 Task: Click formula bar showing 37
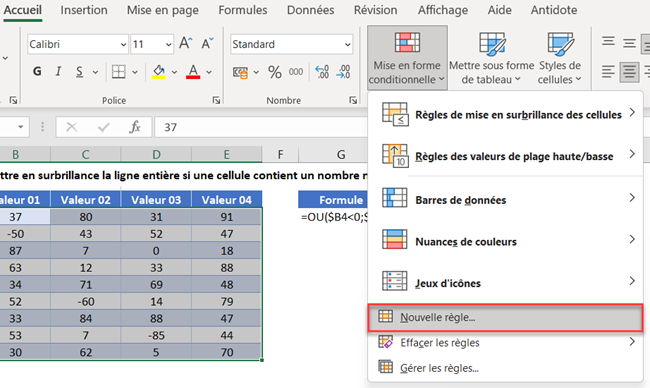261,127
